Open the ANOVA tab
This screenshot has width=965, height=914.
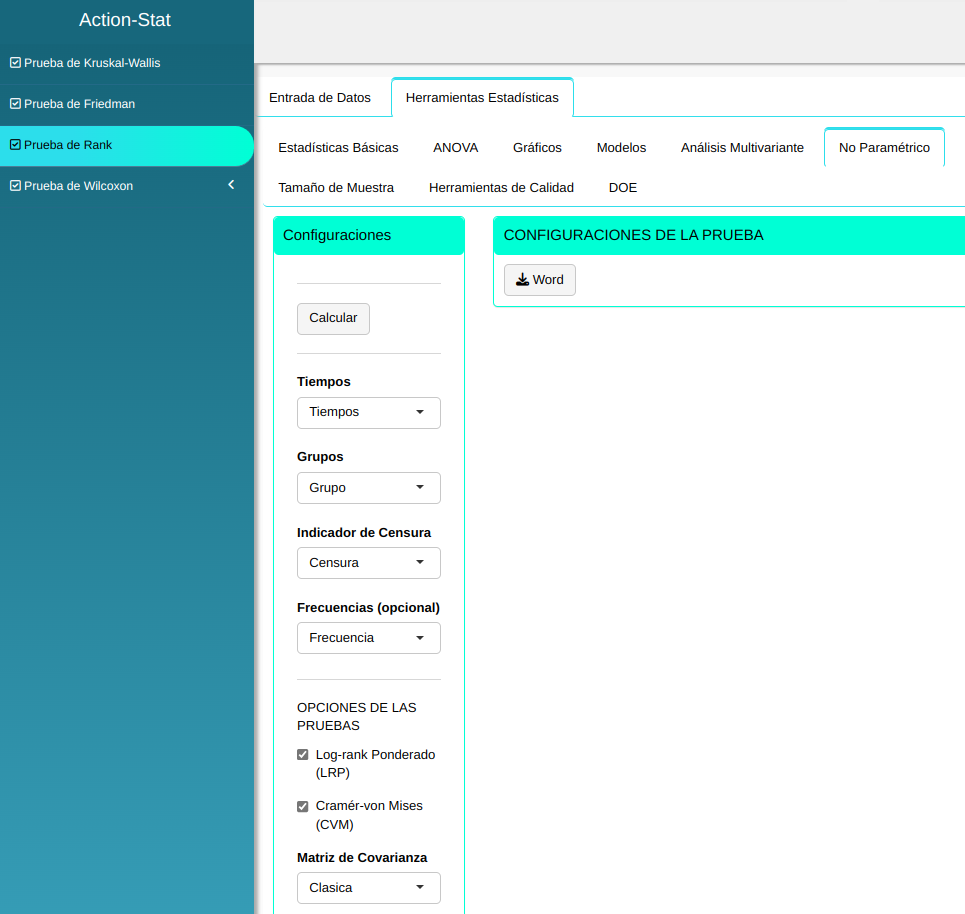455,148
